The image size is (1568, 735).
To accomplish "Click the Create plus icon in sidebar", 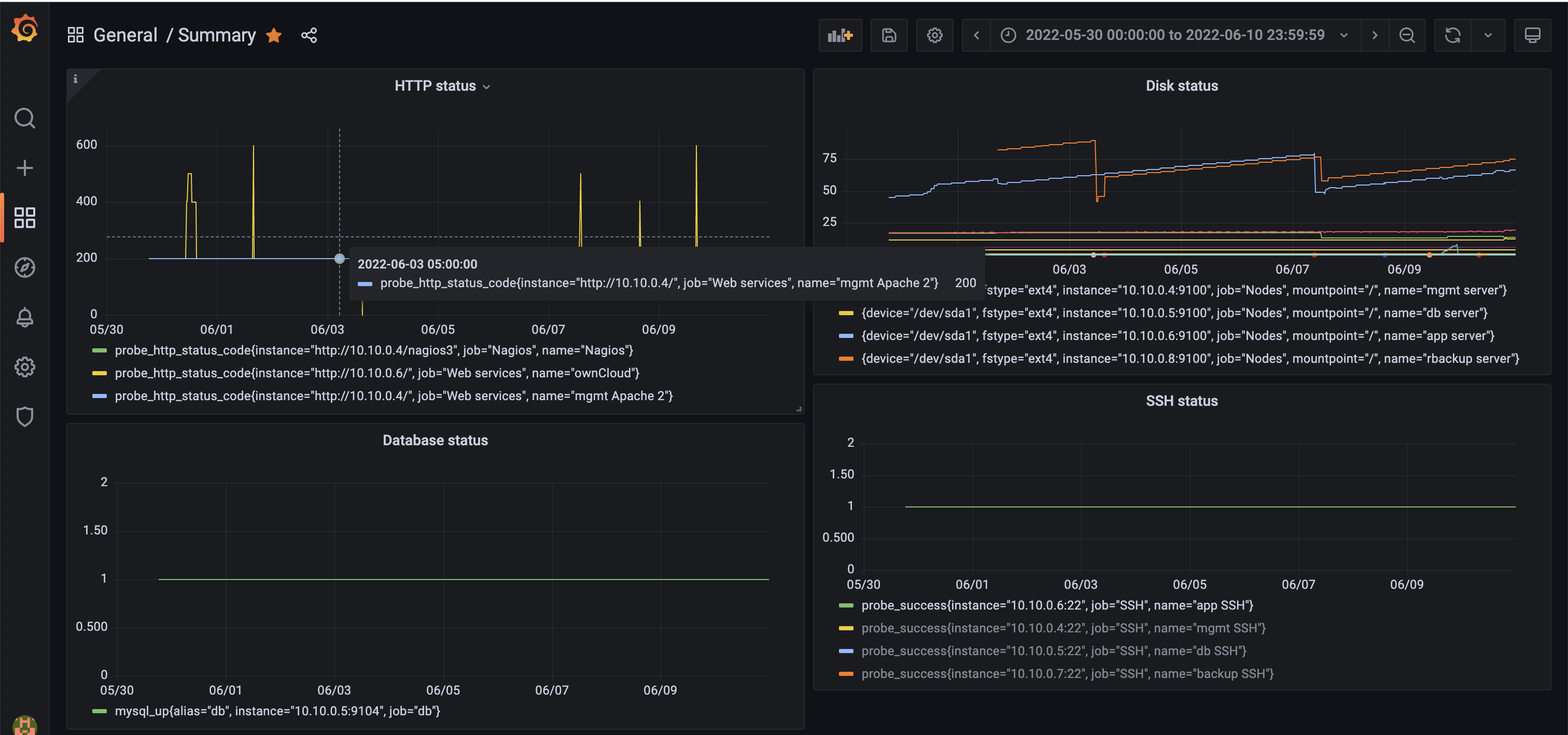I will coord(24,168).
